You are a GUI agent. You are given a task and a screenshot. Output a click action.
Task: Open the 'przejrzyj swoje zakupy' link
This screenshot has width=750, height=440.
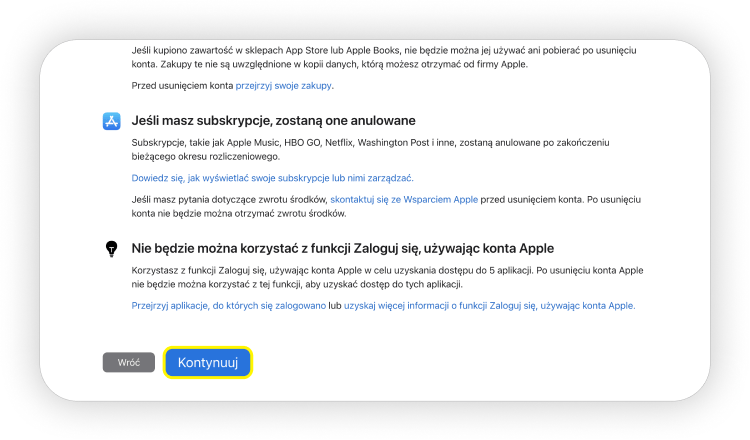coord(284,86)
